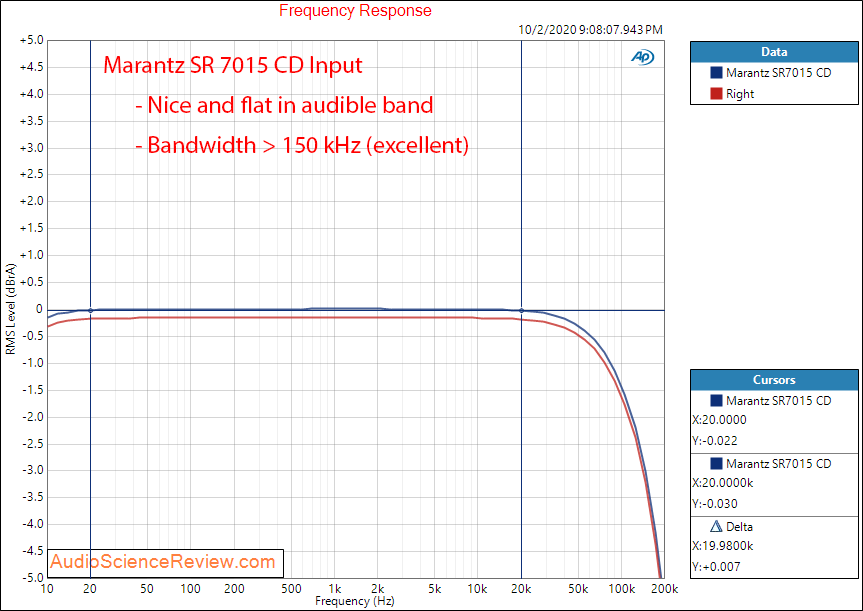Viewport: 863px width, 611px height.
Task: Click the Delta X:19.9800k value
Action: click(x=725, y=546)
